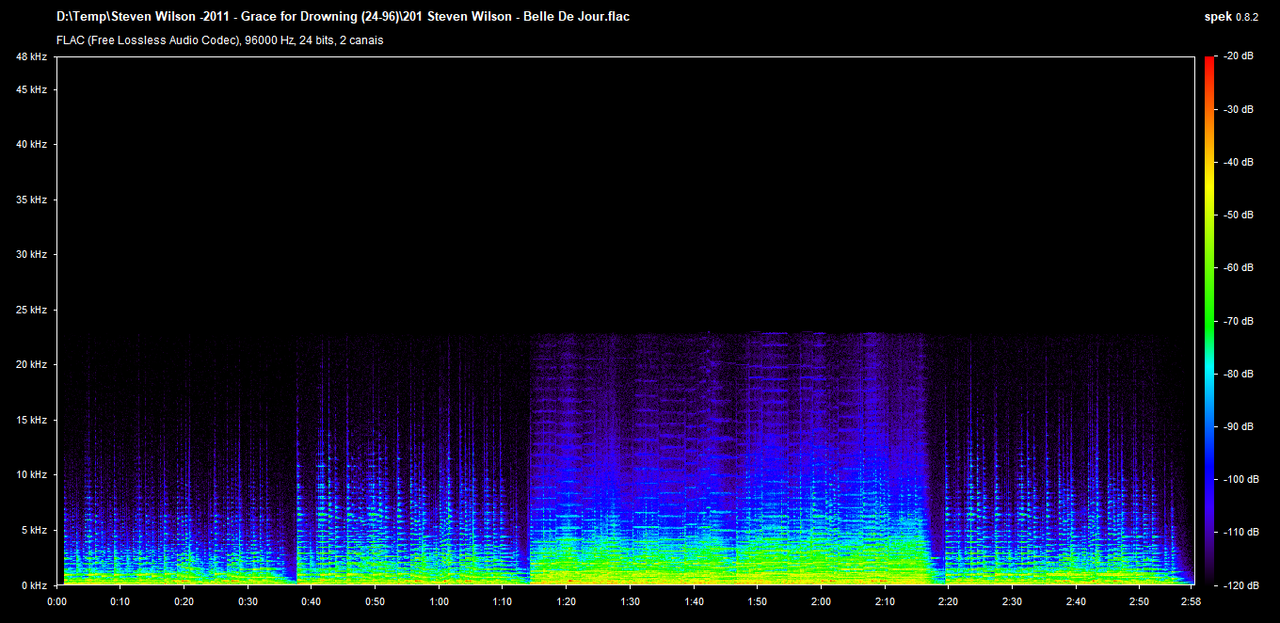
Task: Click the FLAC codec info line
Action: 220,40
